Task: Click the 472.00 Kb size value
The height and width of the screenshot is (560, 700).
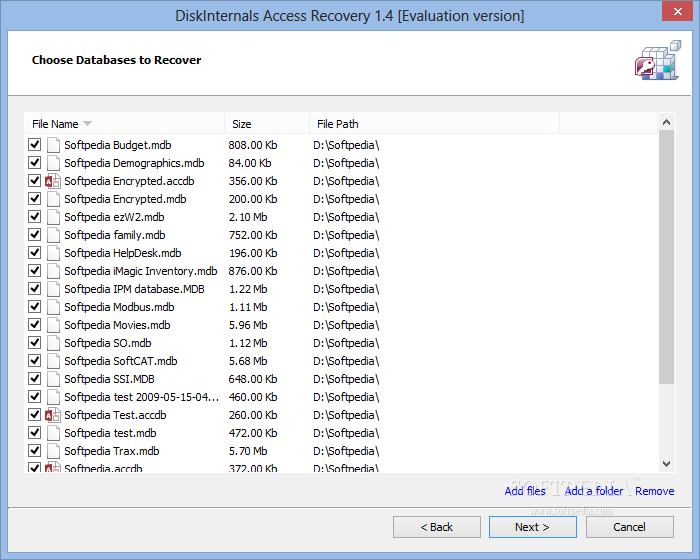Action: click(x=253, y=433)
